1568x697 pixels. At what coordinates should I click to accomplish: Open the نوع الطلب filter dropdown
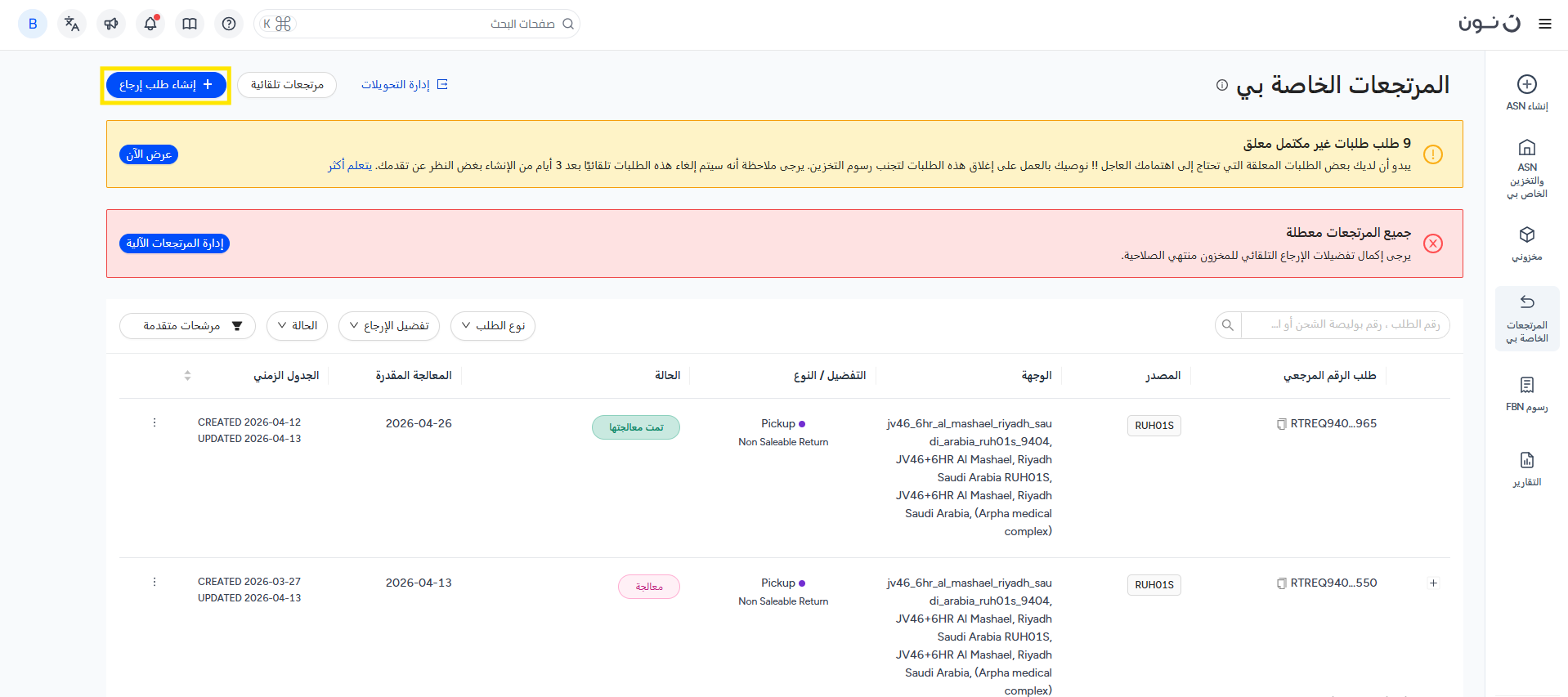tap(493, 326)
